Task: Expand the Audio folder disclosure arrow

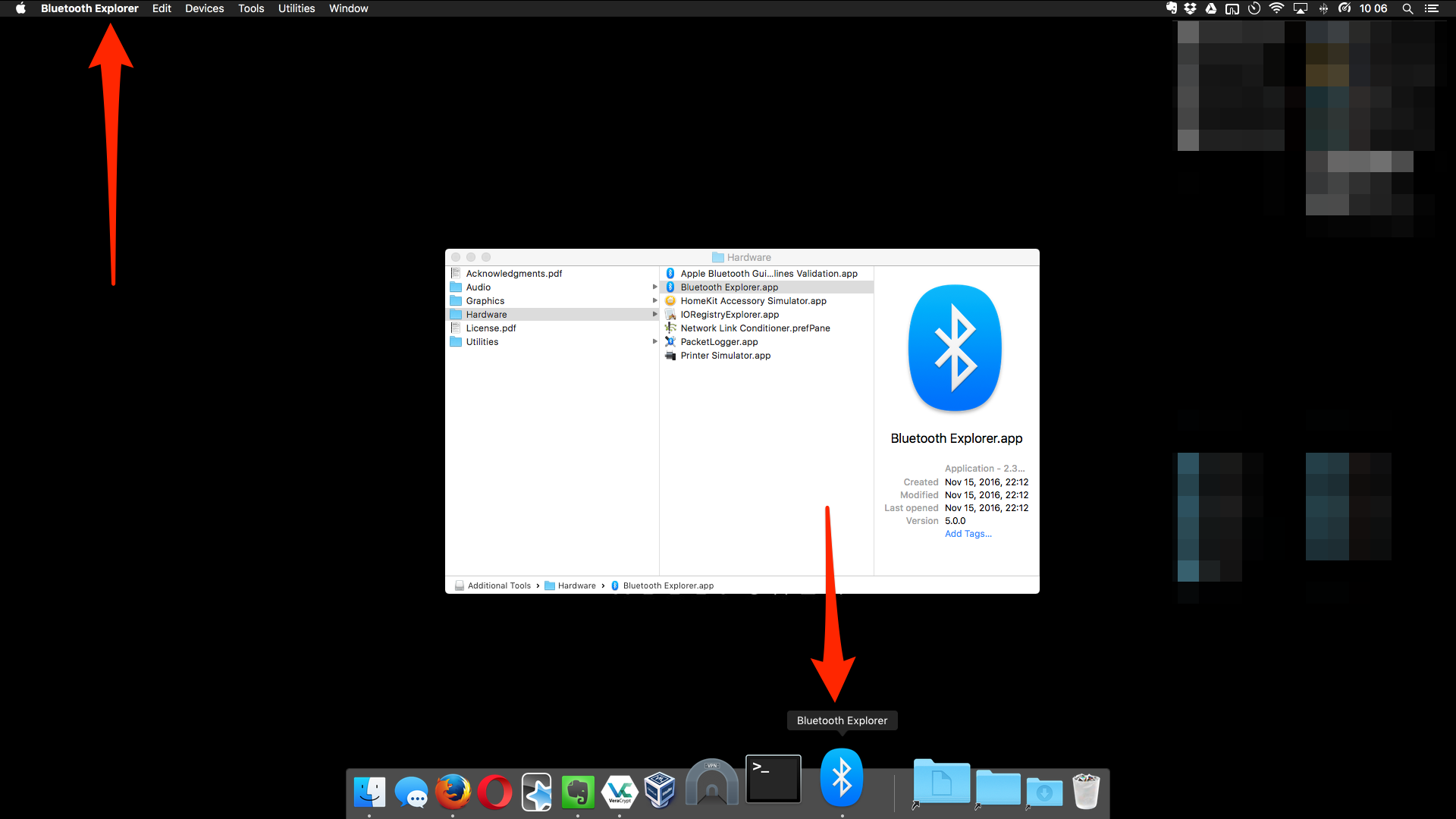Action: (x=655, y=287)
